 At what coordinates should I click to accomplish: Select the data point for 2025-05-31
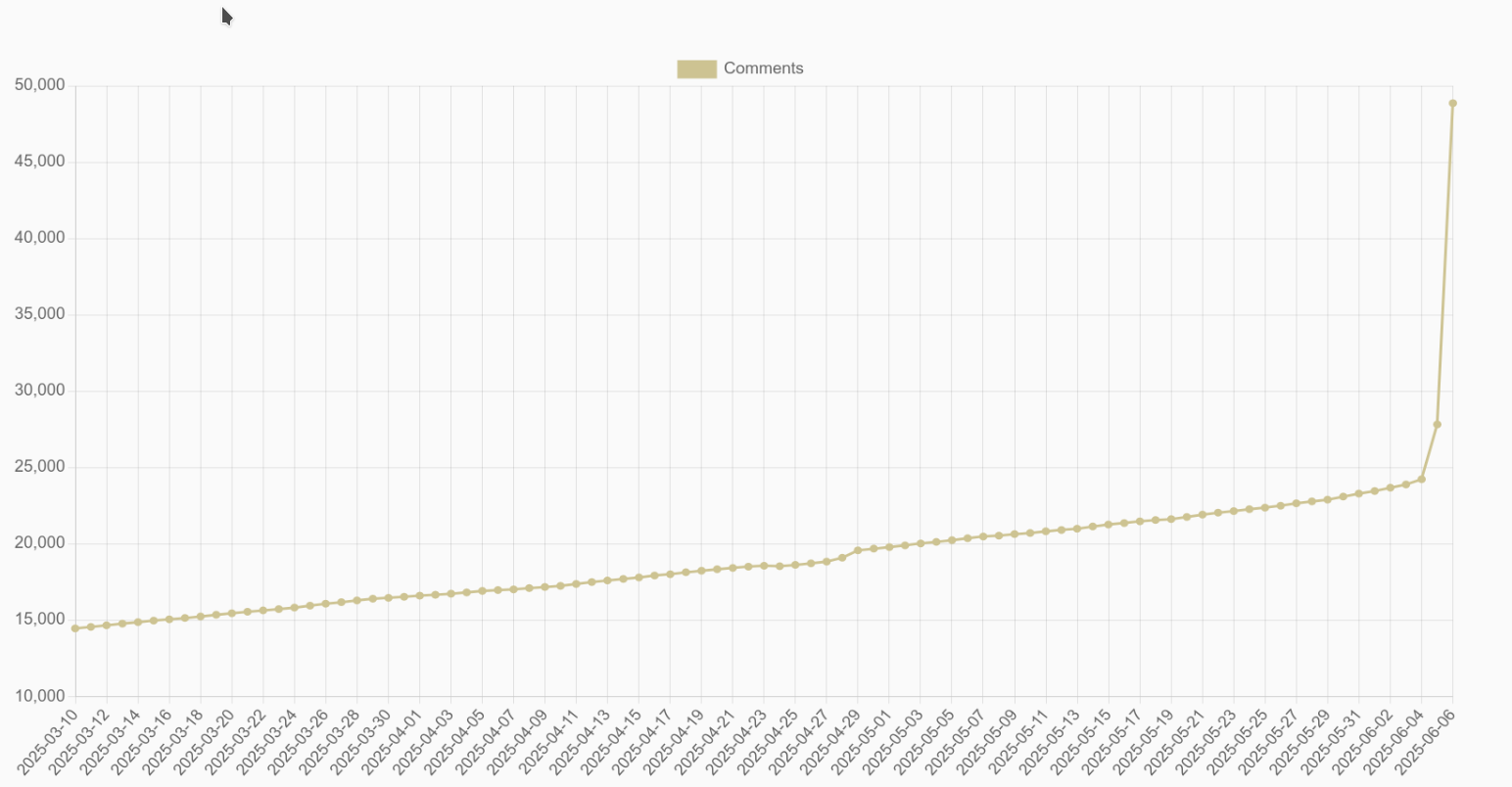tap(1358, 493)
